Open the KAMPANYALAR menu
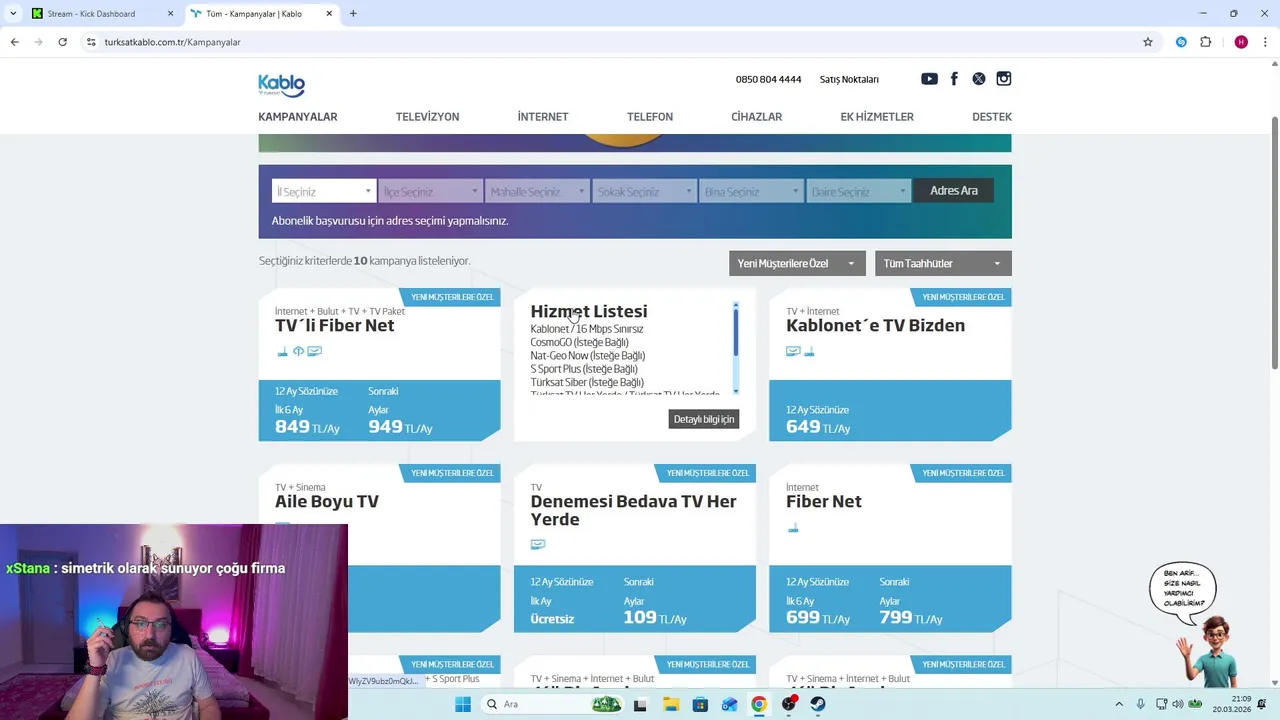The image size is (1280, 720). (298, 117)
